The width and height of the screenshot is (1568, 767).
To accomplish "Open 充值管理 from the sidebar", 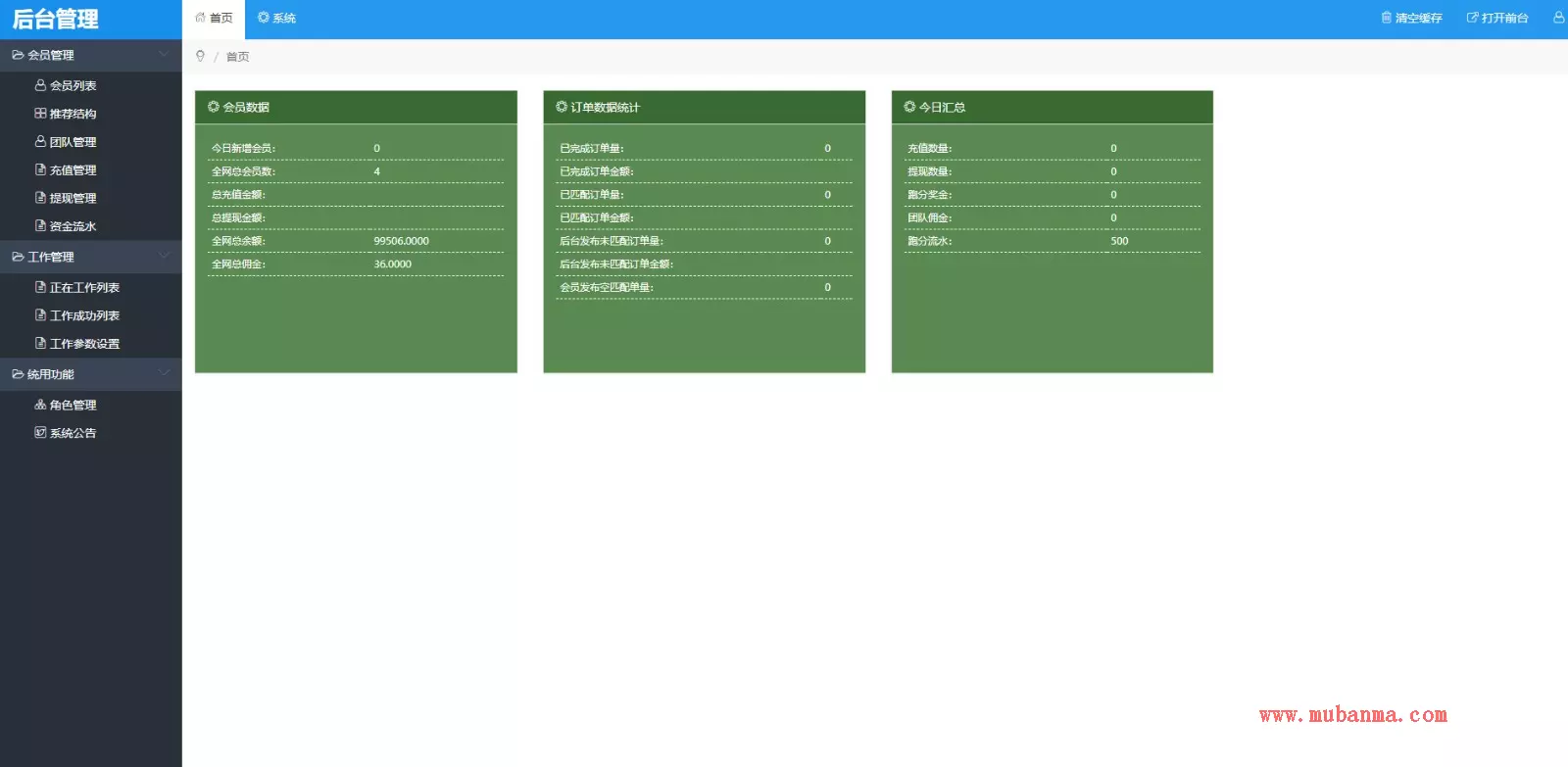I will tap(73, 170).
